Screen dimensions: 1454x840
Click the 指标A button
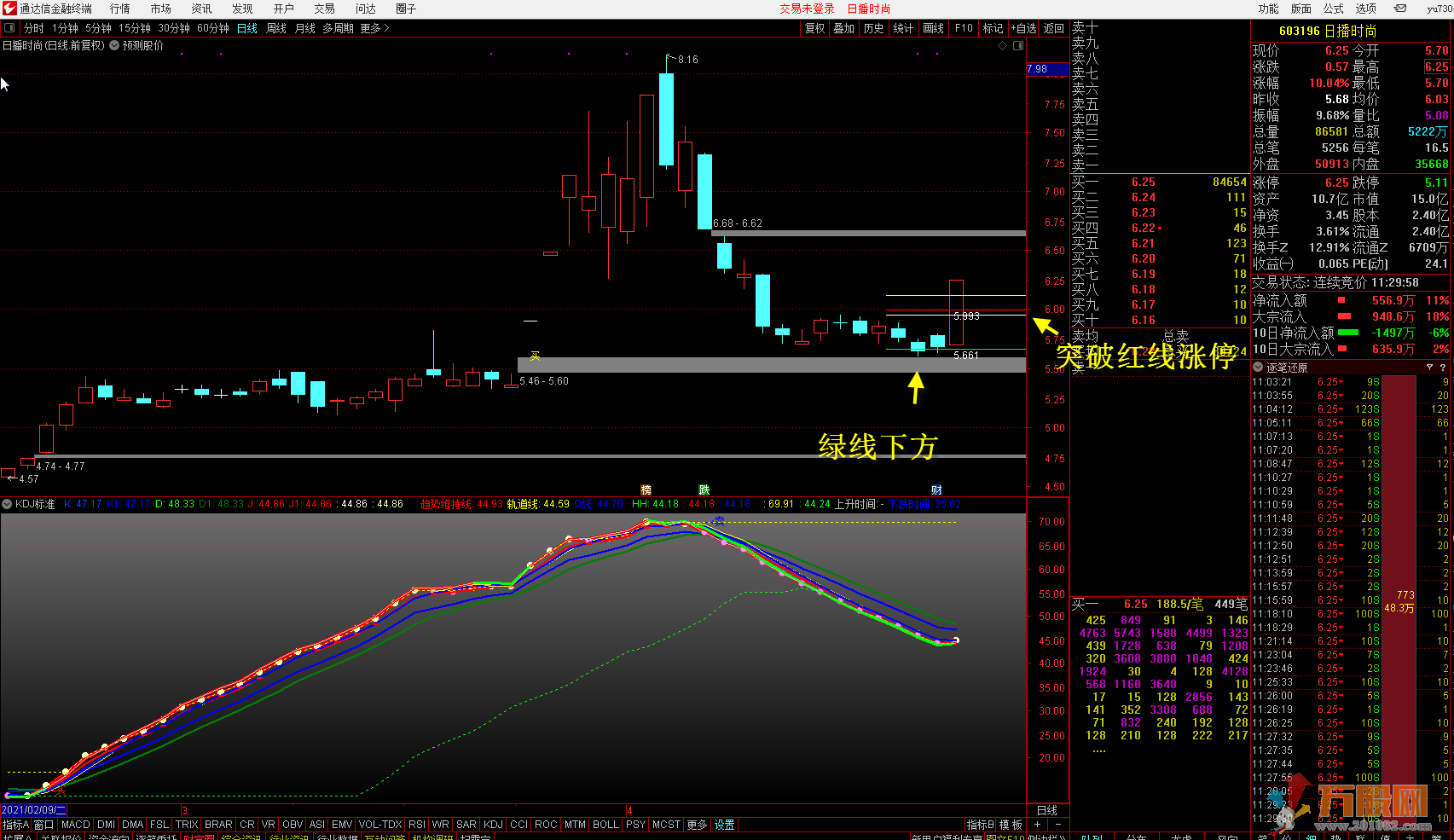click(x=15, y=825)
